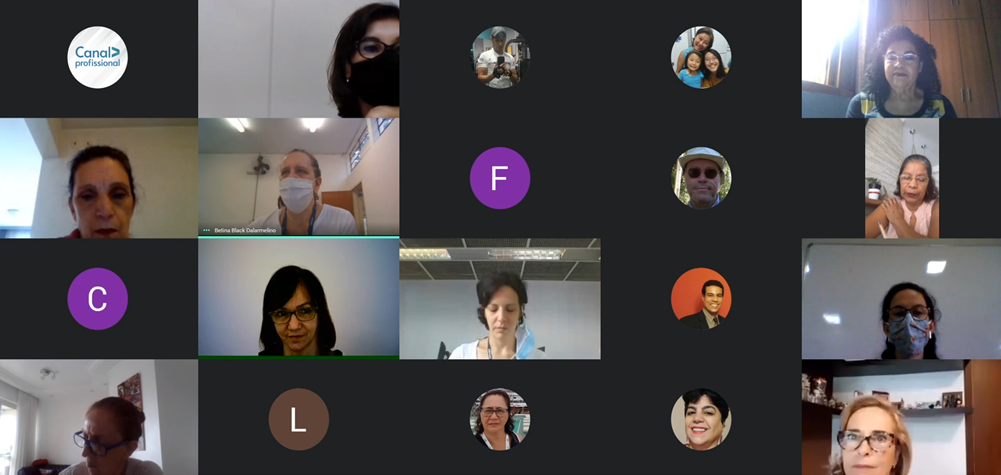Click the Canal profissional logo avatar
1001x475 pixels.
pos(98,57)
